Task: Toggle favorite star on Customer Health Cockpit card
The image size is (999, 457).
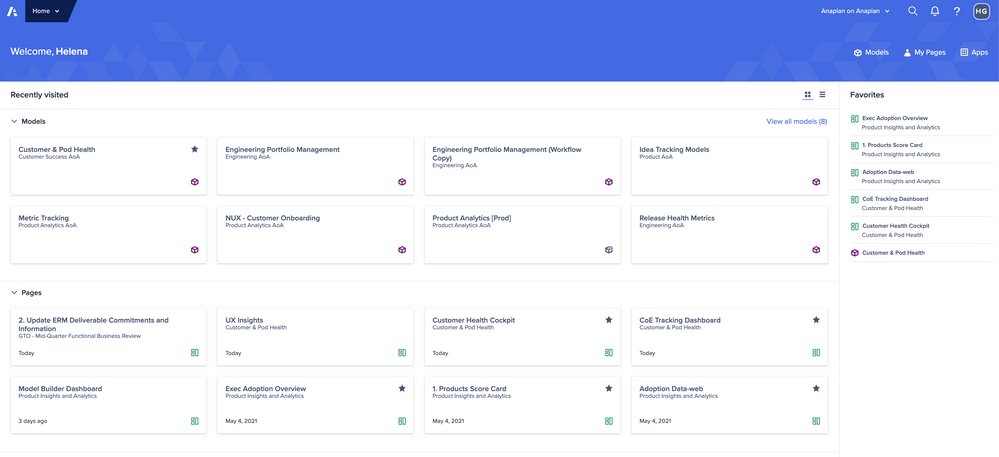Action: click(x=609, y=320)
